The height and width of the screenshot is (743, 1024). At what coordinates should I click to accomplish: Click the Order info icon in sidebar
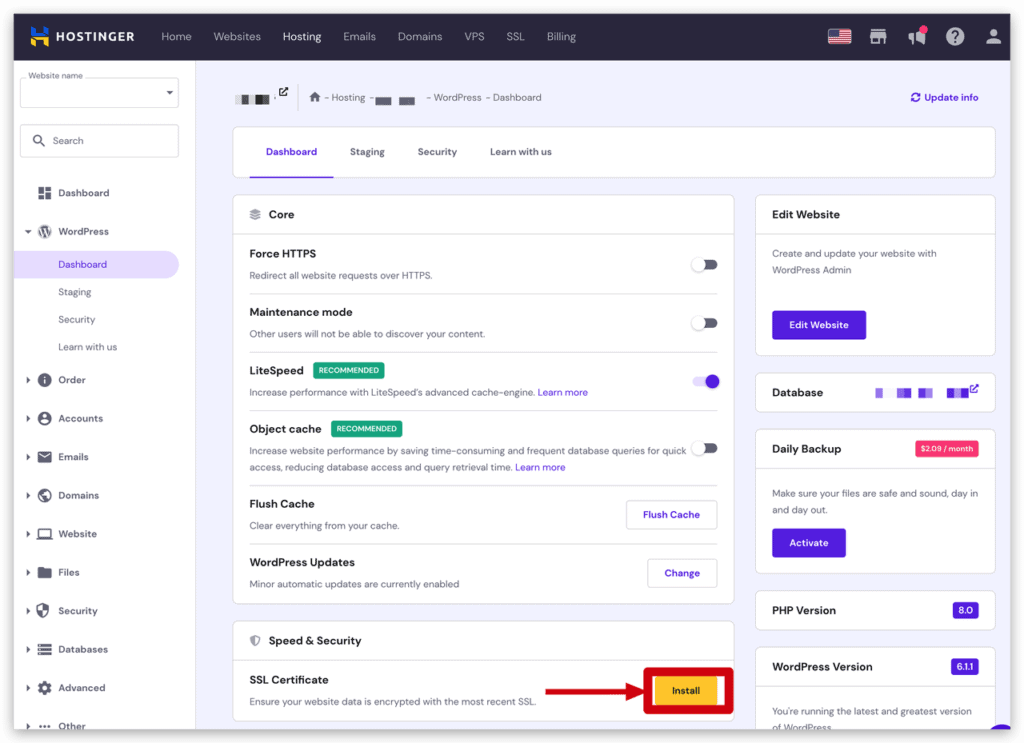click(44, 380)
